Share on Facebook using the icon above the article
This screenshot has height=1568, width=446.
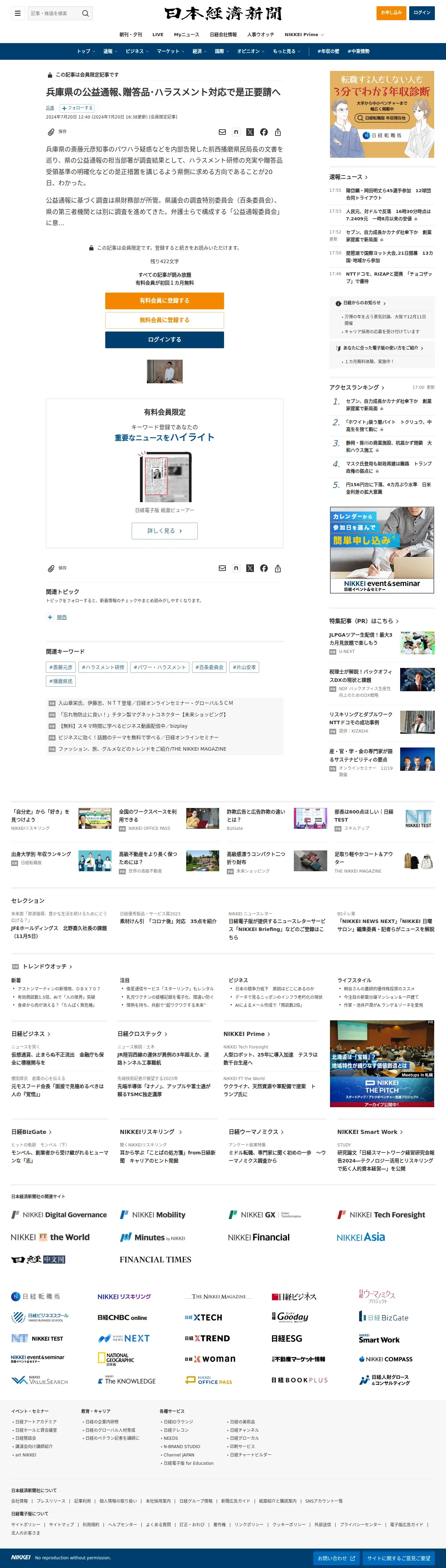264,132
